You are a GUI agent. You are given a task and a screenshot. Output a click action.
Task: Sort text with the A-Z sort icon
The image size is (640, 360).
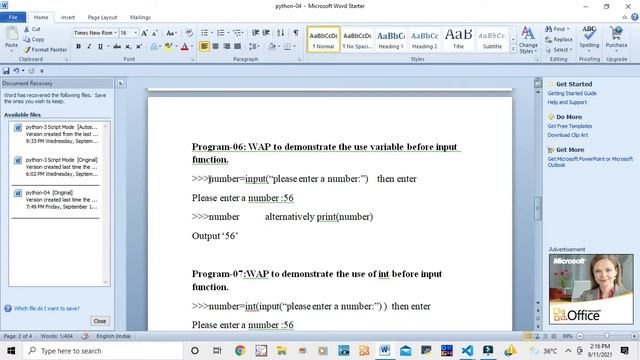point(280,33)
